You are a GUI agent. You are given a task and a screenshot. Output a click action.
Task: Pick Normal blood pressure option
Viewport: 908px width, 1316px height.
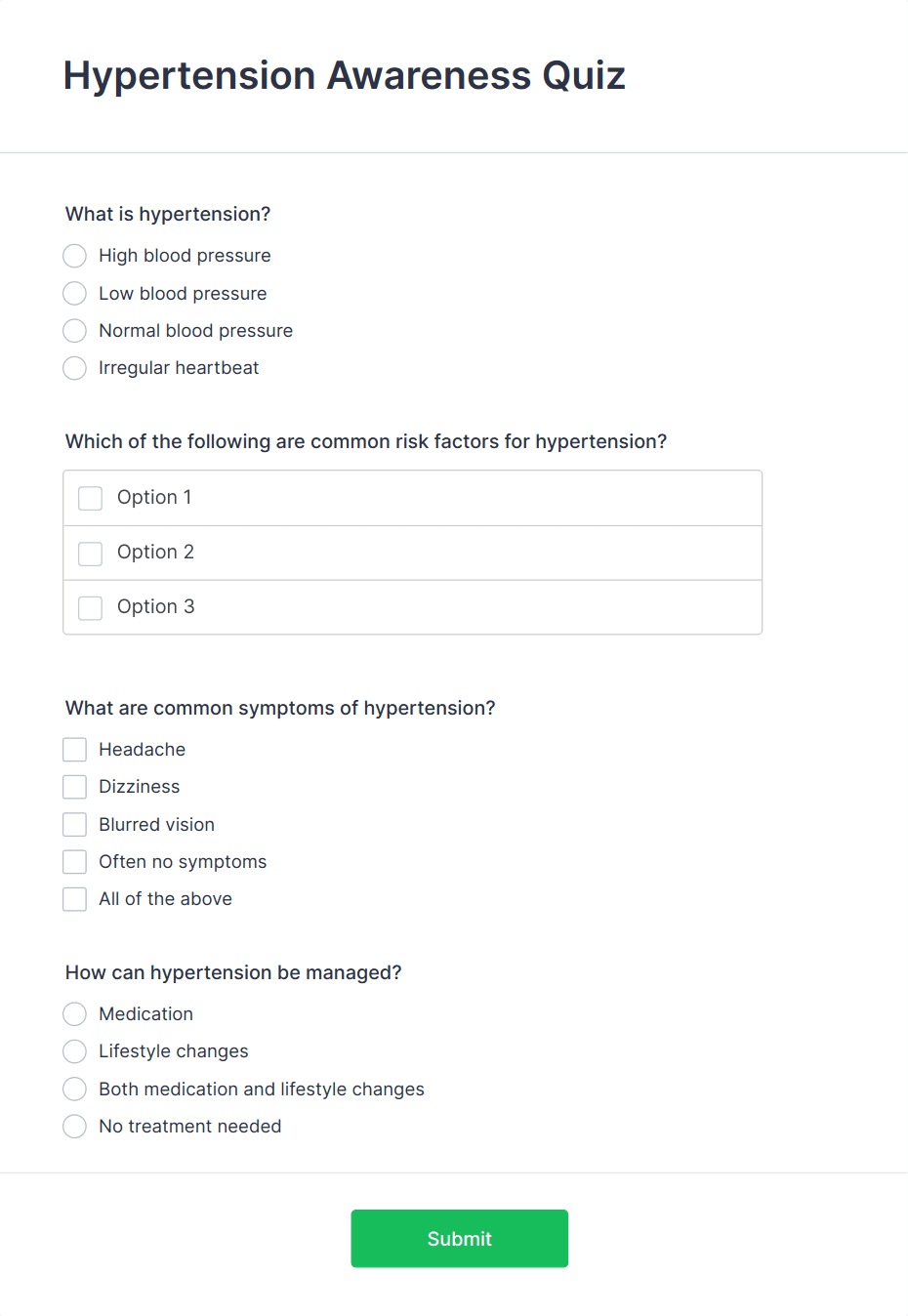(x=75, y=331)
